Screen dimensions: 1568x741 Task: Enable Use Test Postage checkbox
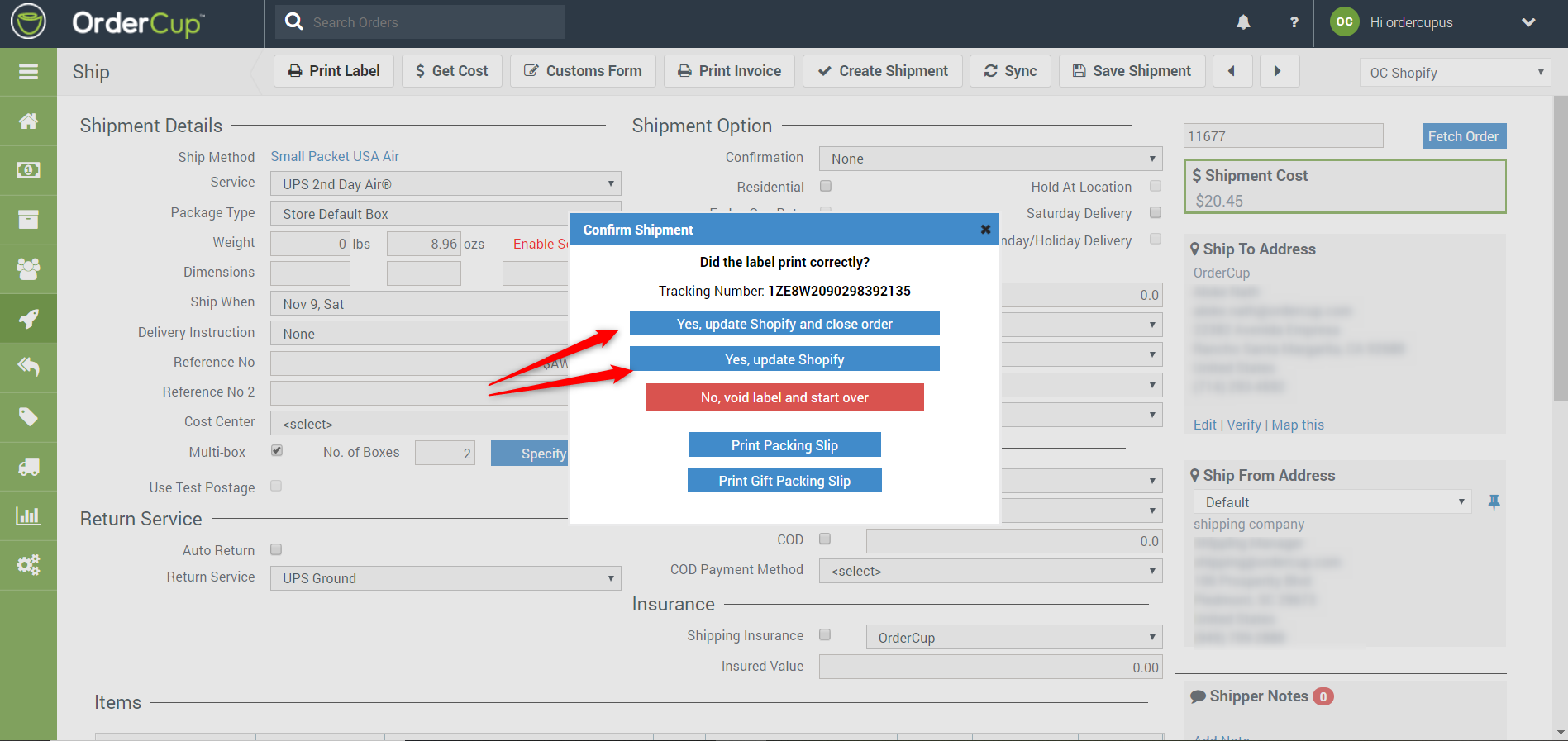coord(276,486)
